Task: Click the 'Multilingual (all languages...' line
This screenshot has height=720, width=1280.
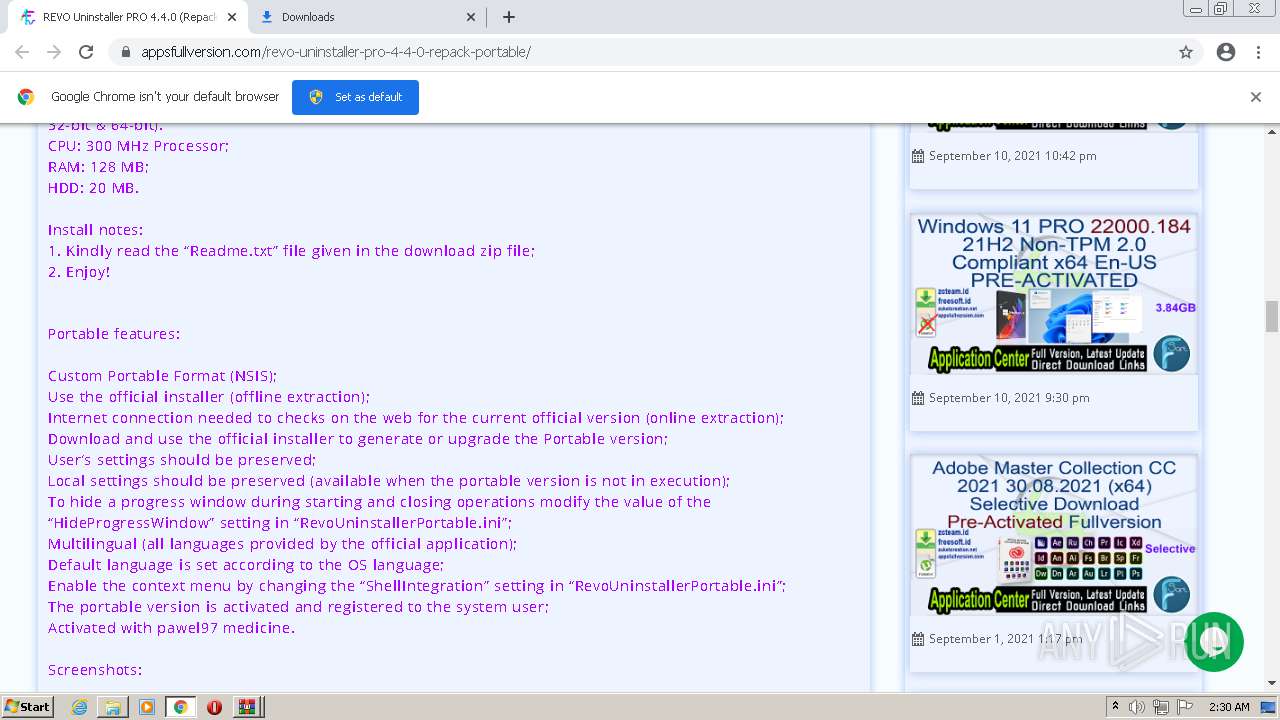Action: pyautogui.click(x=282, y=544)
